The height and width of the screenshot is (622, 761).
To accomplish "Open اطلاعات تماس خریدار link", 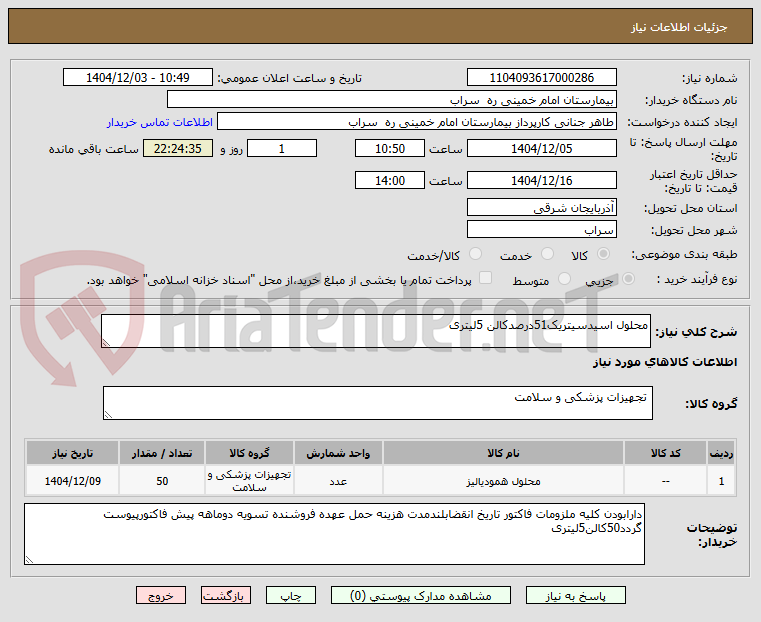I will [x=160, y=122].
